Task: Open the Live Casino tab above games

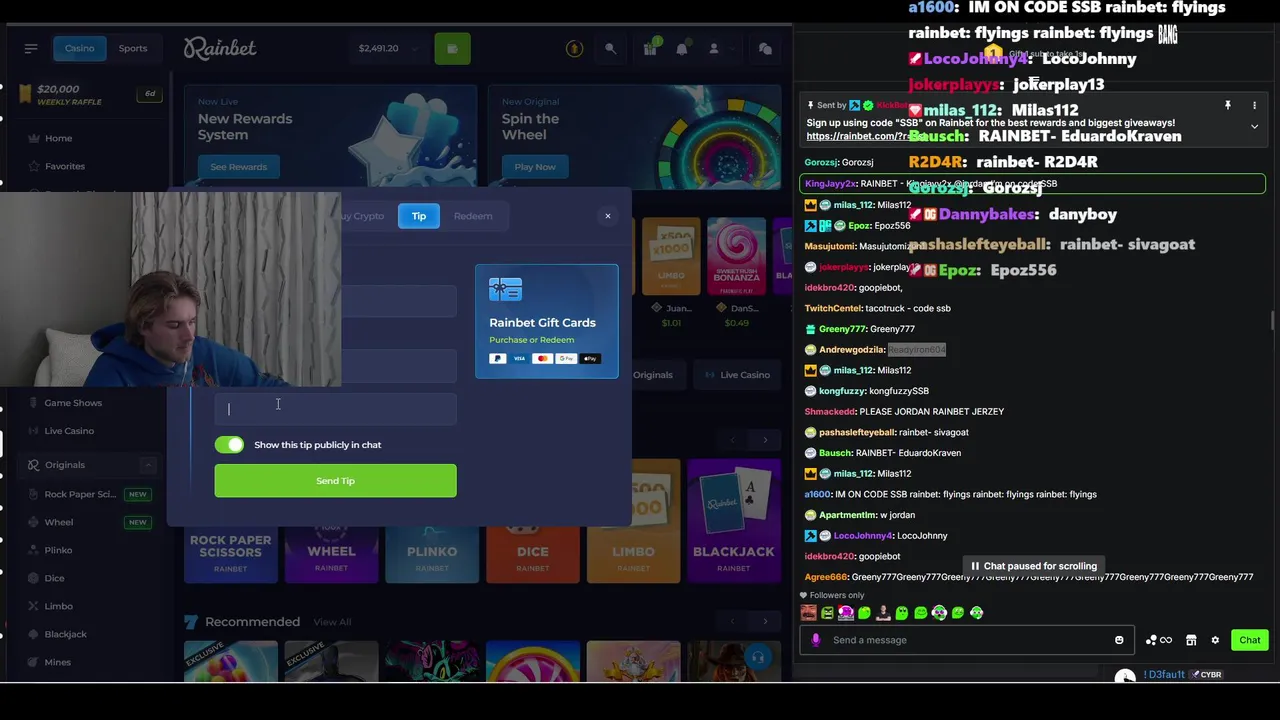Action: pyautogui.click(x=737, y=375)
